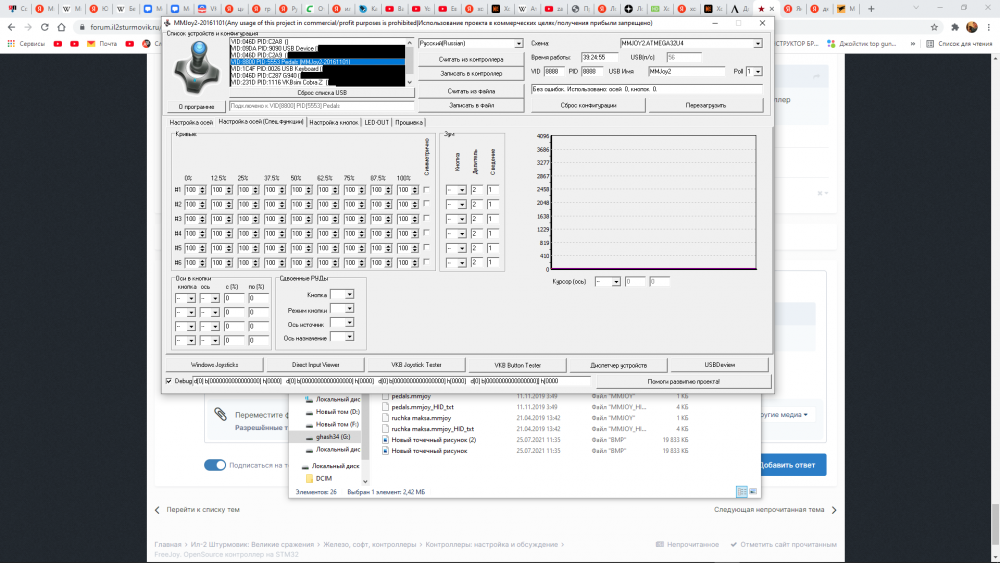Open VKB Joystick Tester
Image resolution: width=1000 pixels, height=563 pixels.
[417, 365]
